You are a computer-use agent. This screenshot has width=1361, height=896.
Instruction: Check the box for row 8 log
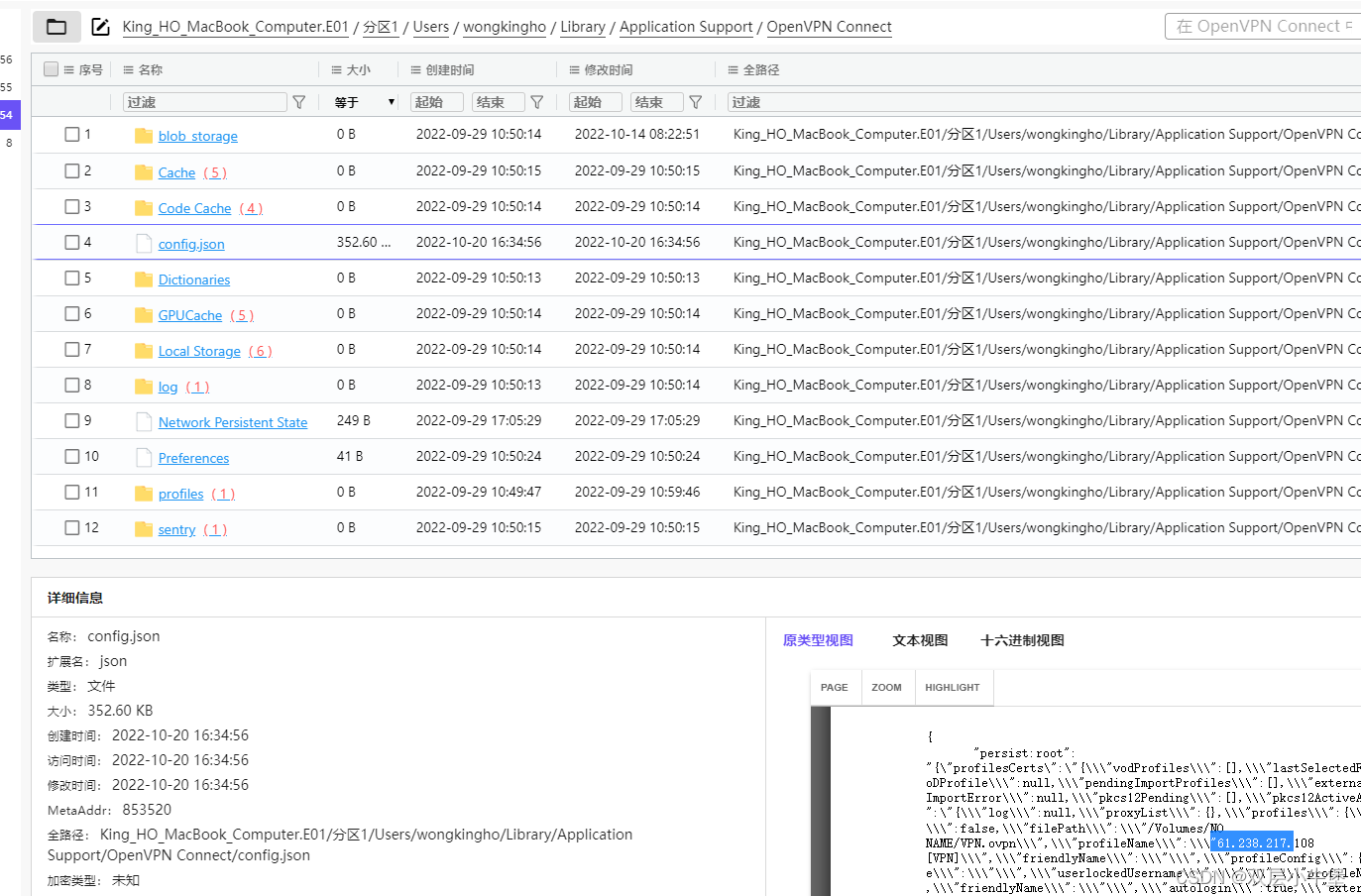(72, 385)
